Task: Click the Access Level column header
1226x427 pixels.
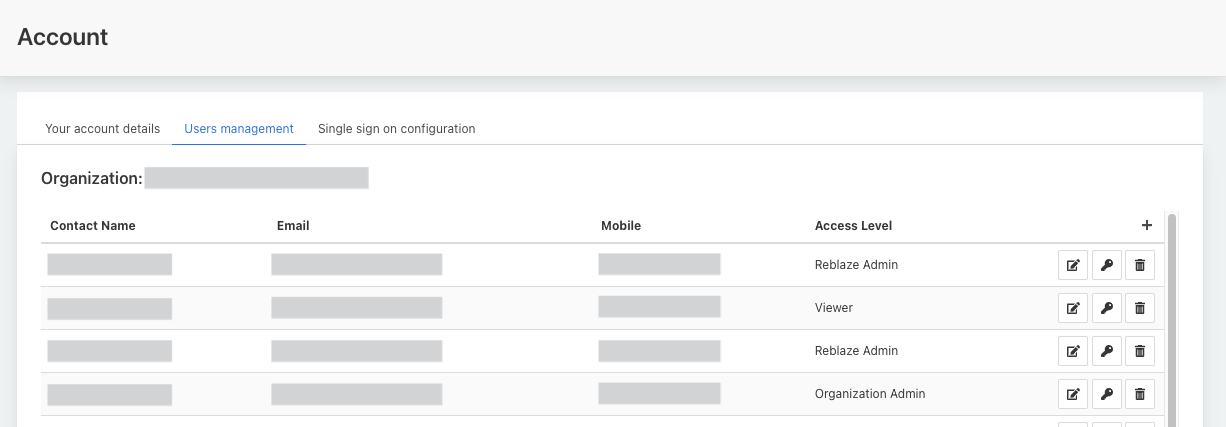Action: click(853, 226)
